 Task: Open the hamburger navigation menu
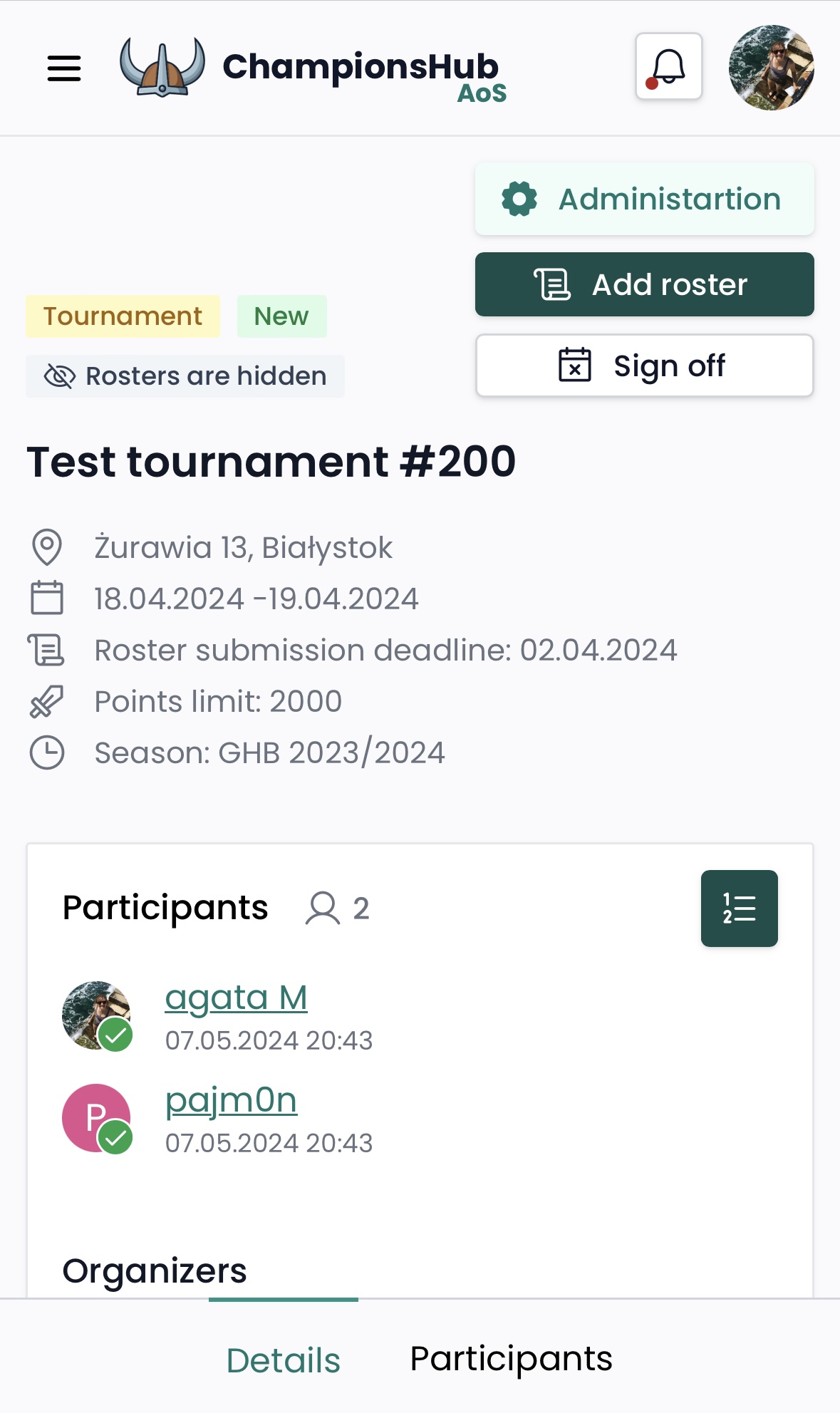coord(63,68)
